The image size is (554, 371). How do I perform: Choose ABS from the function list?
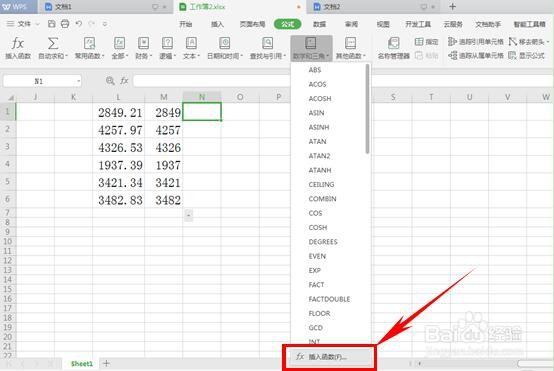[315, 70]
